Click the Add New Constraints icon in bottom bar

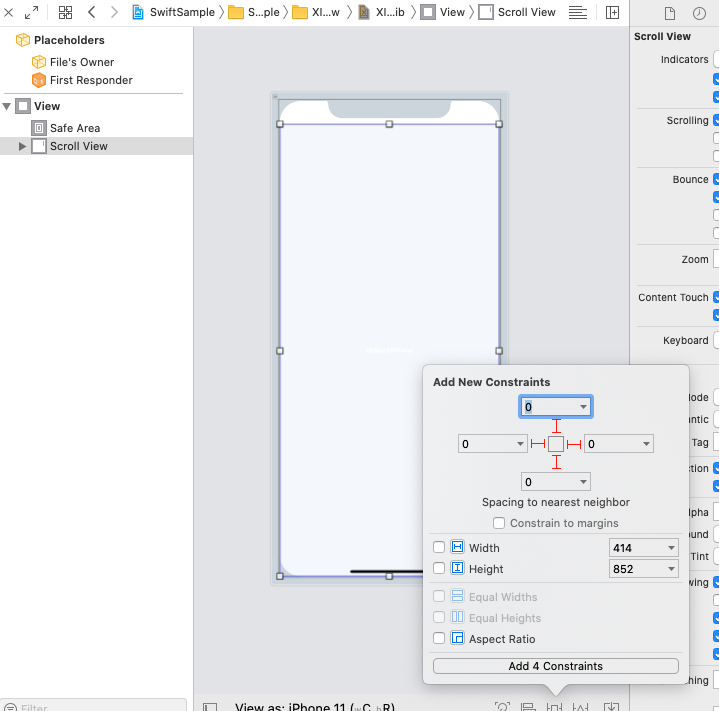point(554,706)
